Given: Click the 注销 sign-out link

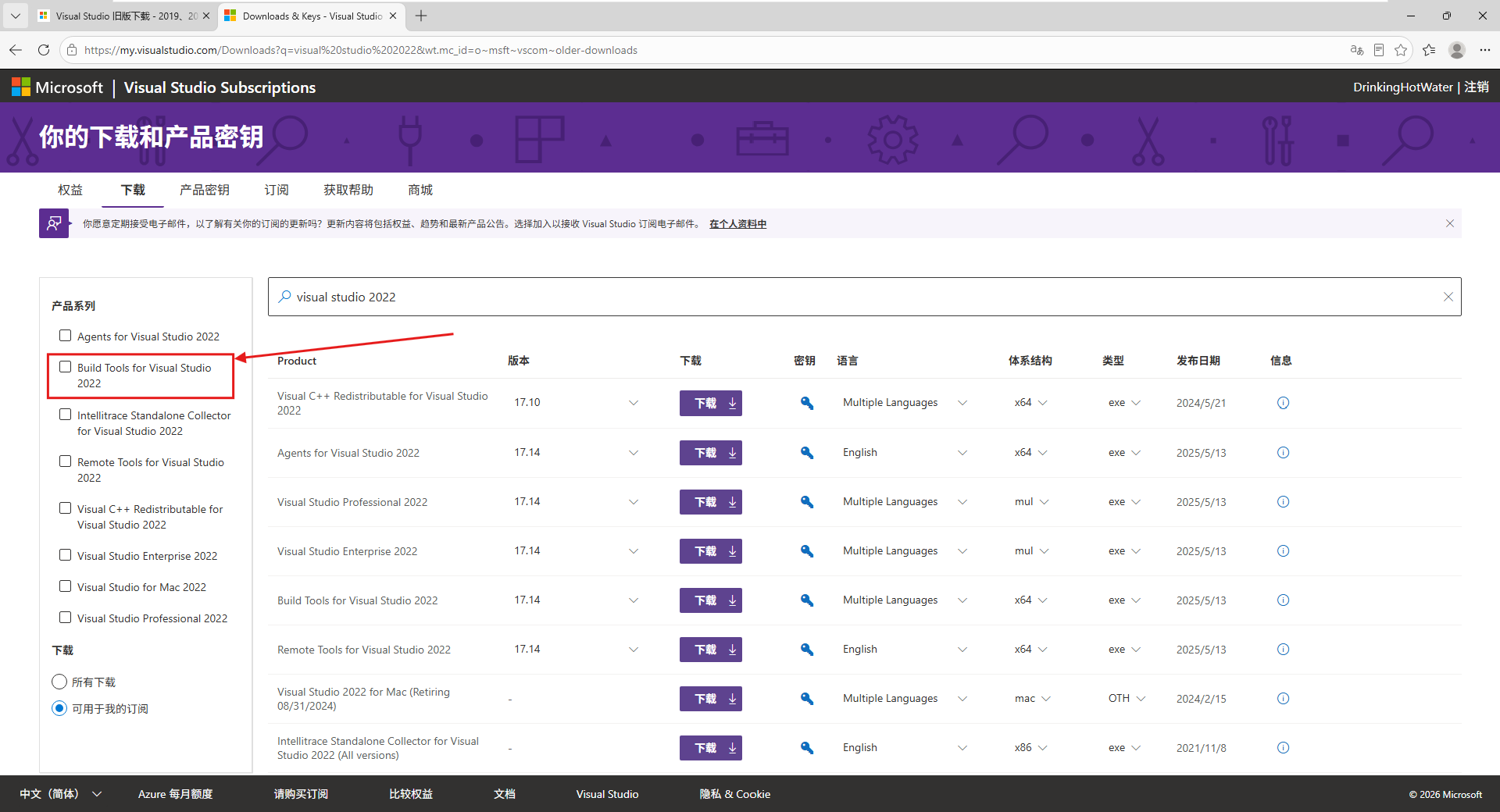Looking at the screenshot, I should point(1477,87).
